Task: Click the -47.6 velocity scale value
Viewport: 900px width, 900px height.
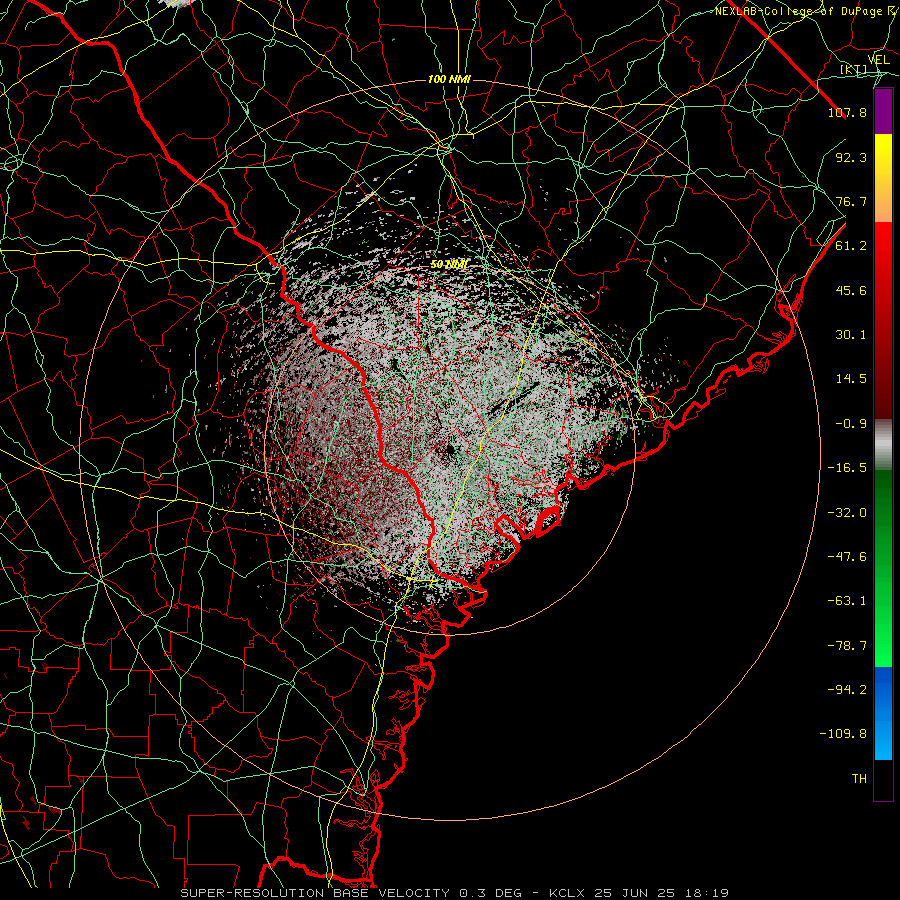Action: pos(847,557)
